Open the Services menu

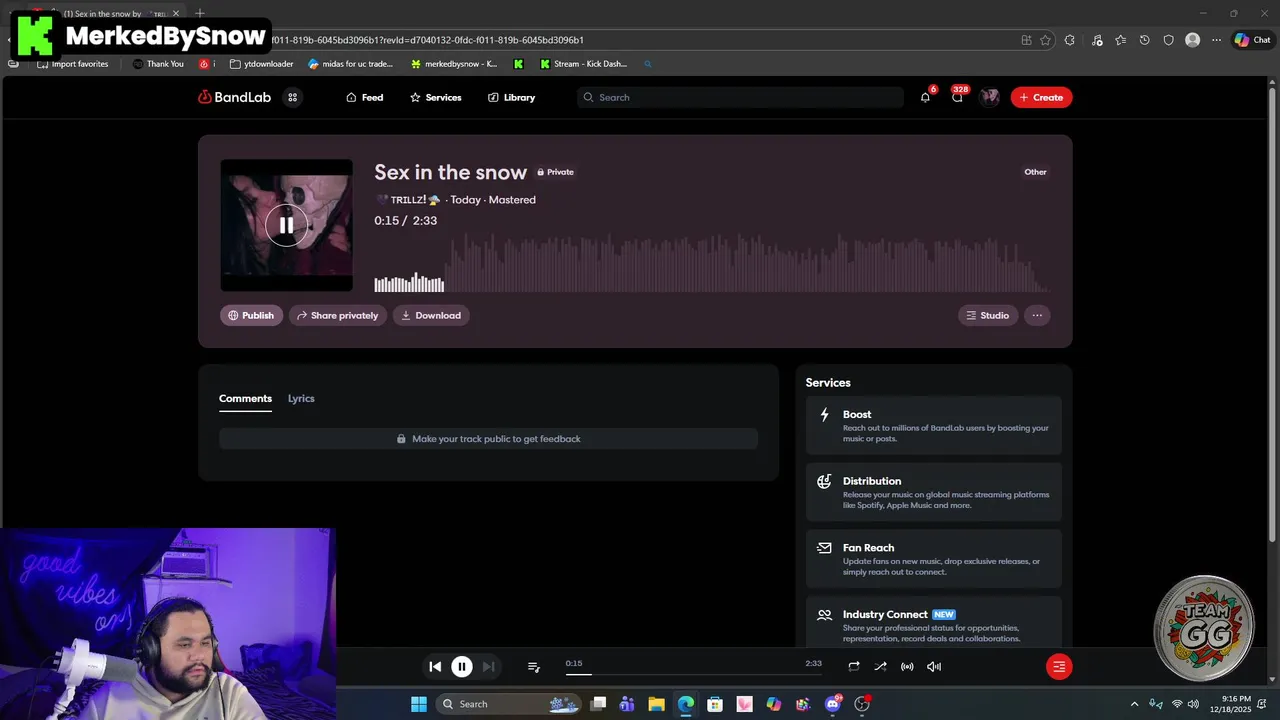[436, 97]
